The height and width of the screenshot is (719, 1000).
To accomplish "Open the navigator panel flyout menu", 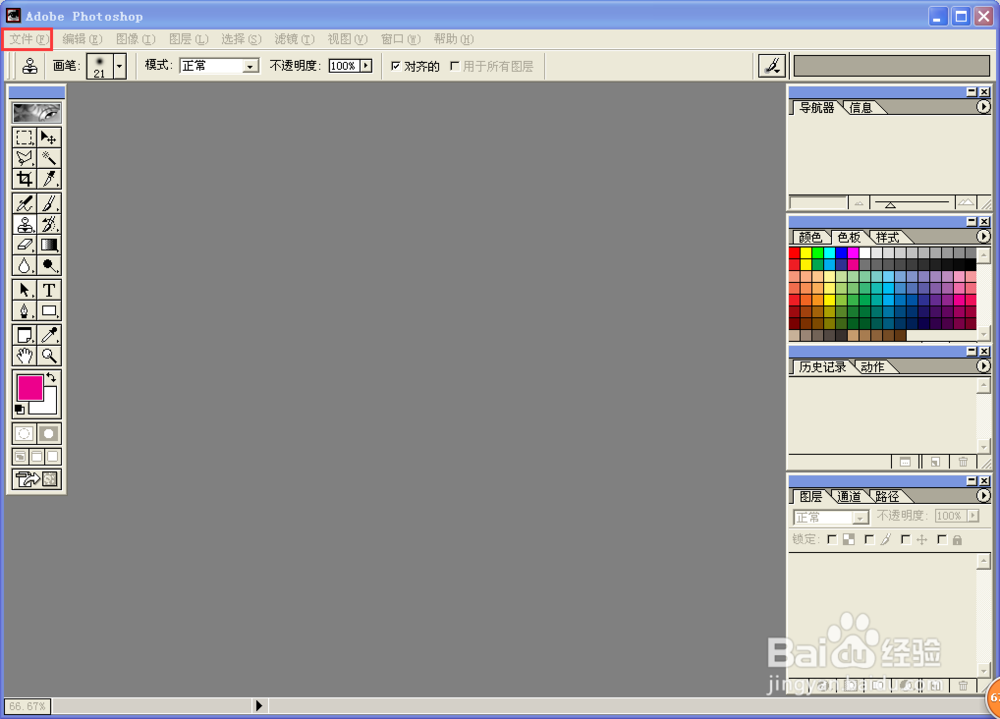I will point(983,107).
